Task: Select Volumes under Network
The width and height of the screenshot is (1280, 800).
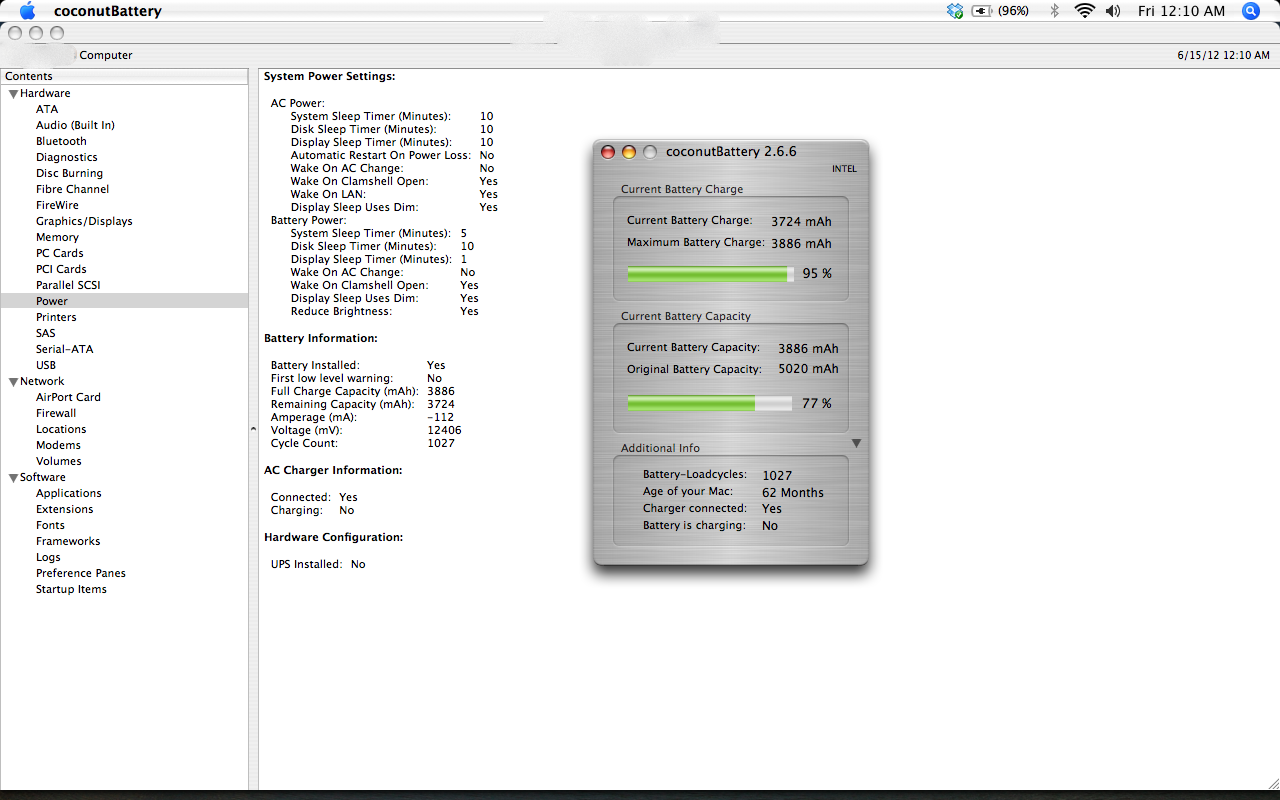Action: click(59, 461)
